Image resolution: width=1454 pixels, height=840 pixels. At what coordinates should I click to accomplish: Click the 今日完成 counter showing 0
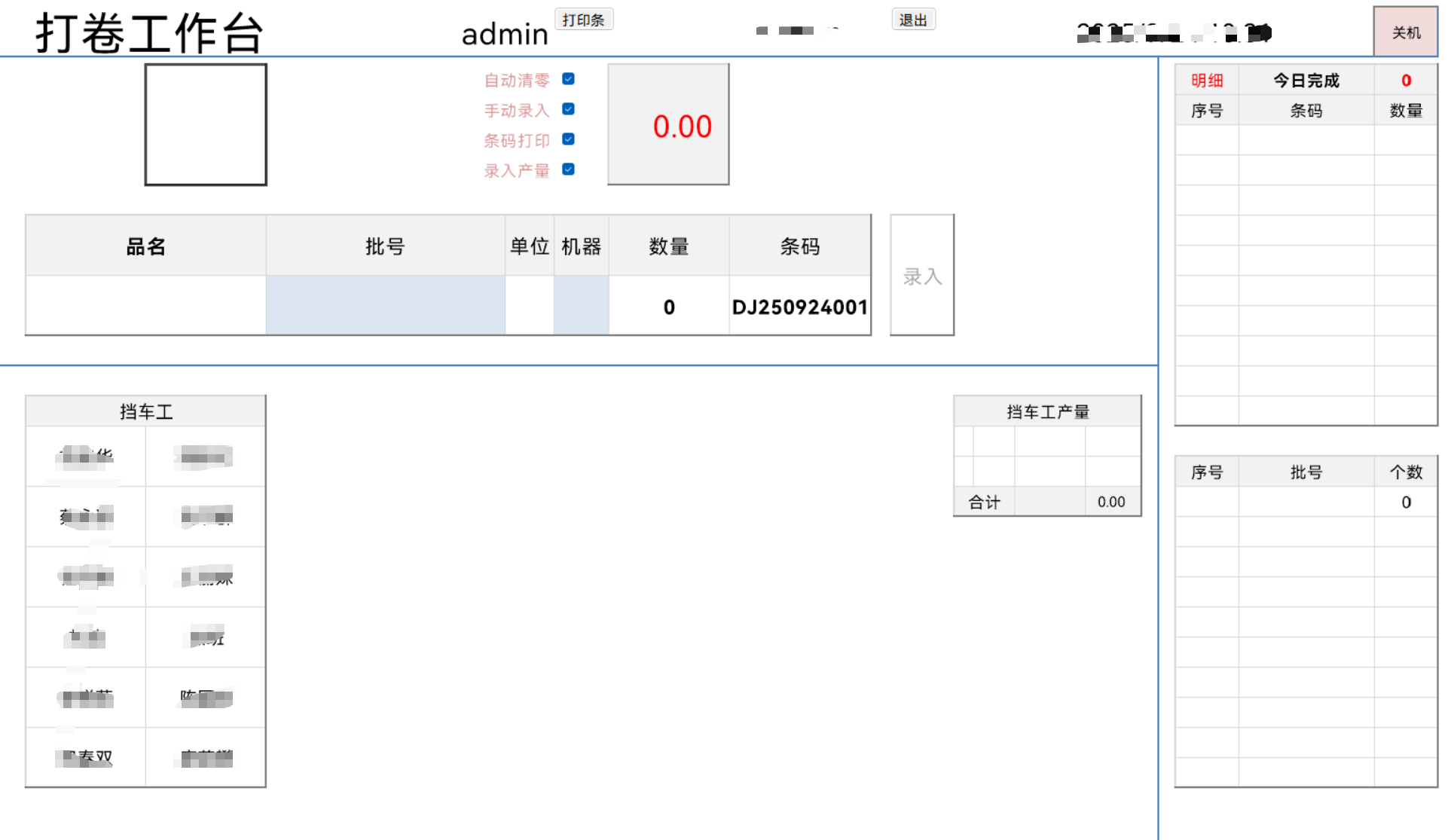point(1406,79)
